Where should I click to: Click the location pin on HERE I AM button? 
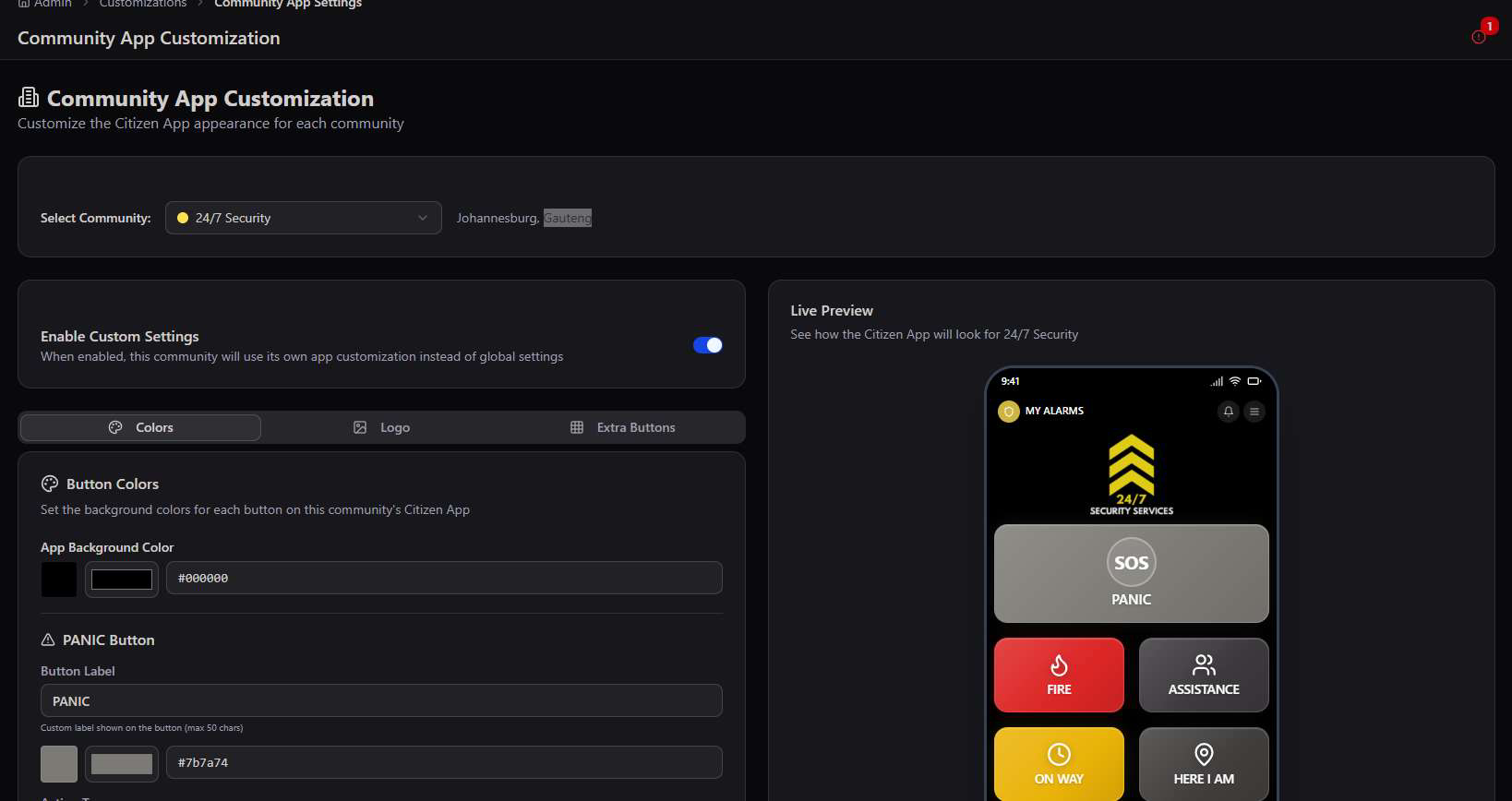tap(1204, 754)
